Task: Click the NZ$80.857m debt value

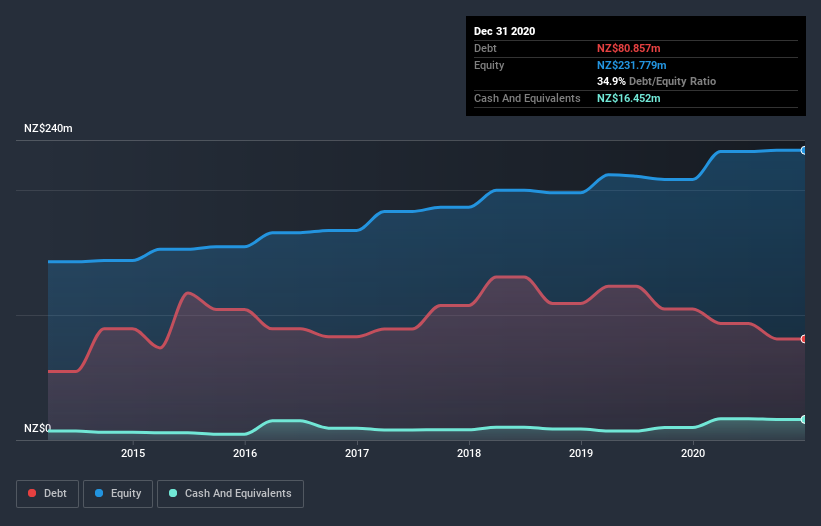Action: pos(628,48)
